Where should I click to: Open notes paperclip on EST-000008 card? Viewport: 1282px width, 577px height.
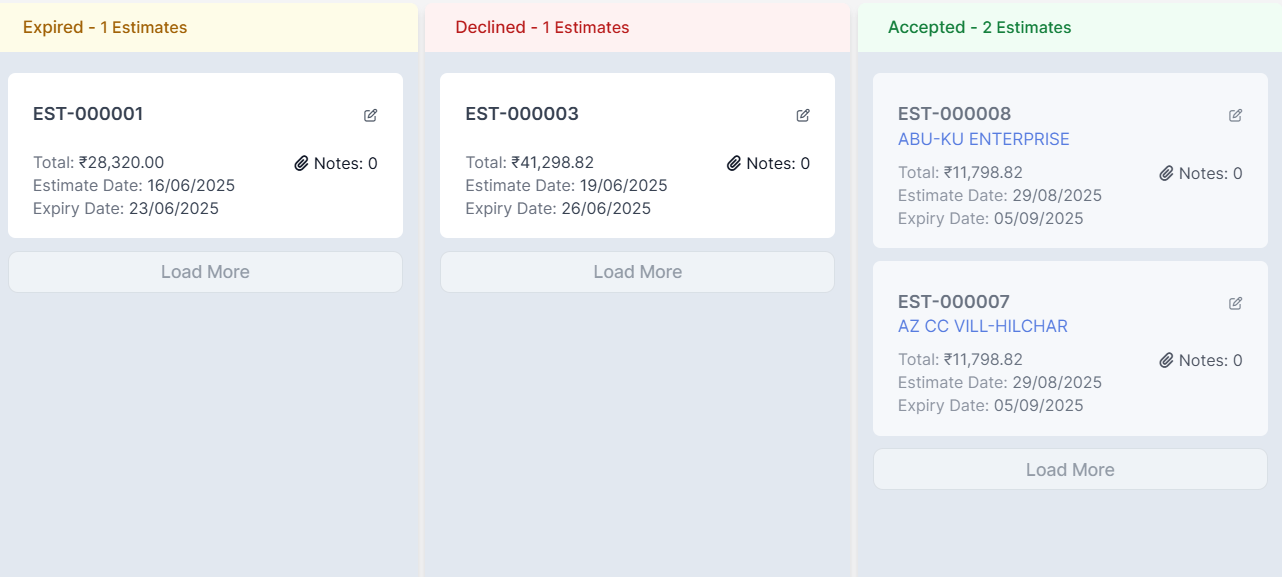[x=1166, y=173]
